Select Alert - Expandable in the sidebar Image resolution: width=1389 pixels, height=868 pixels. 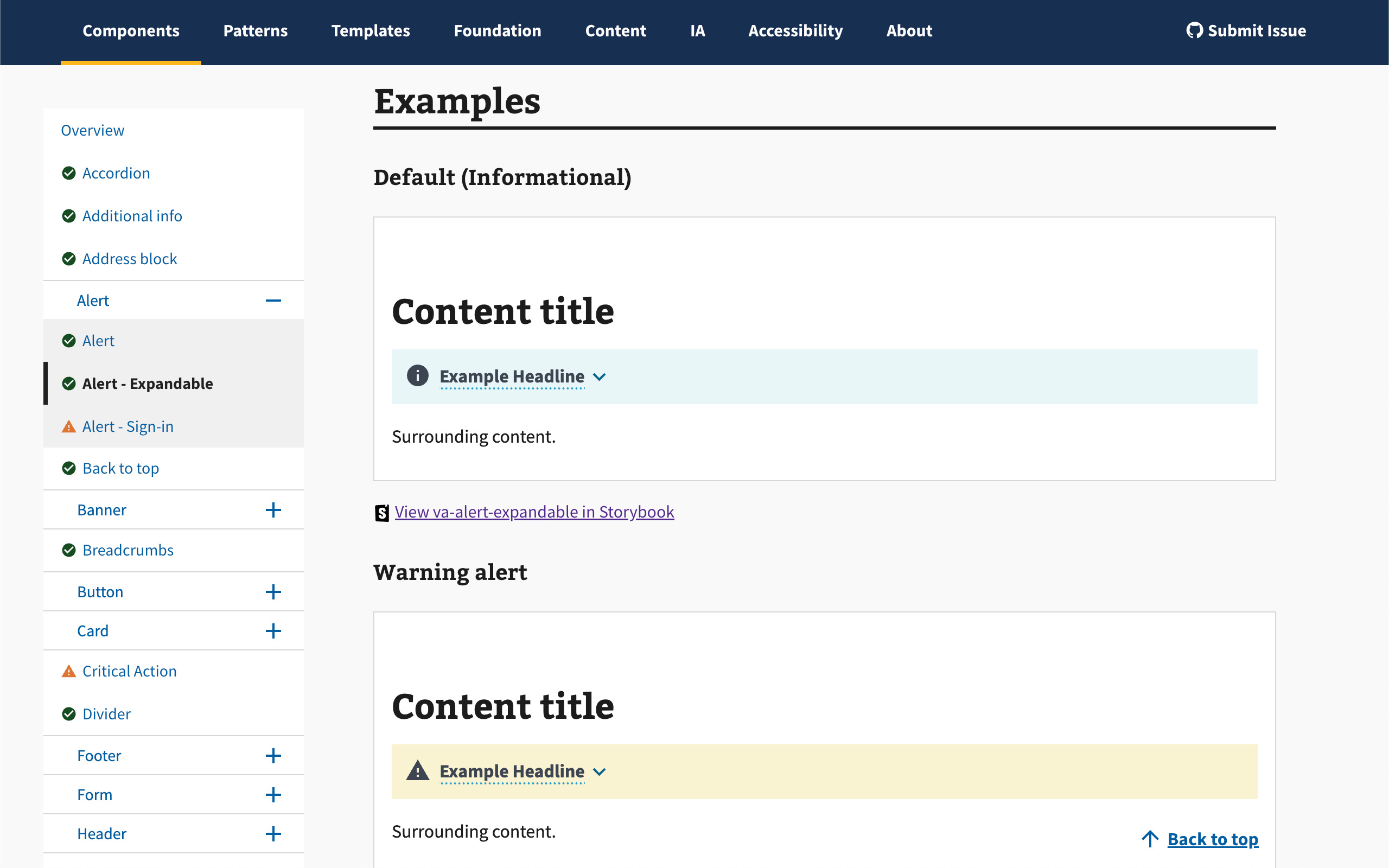coord(148,383)
